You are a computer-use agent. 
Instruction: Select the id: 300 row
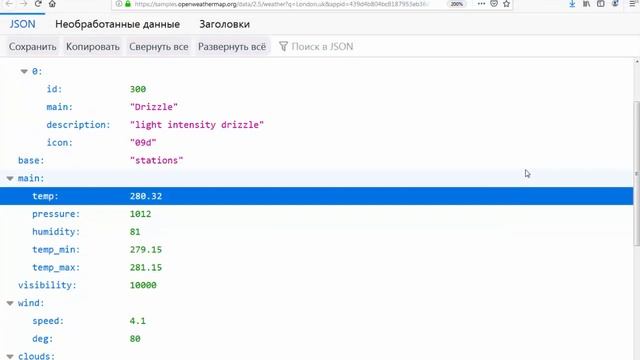(x=317, y=89)
